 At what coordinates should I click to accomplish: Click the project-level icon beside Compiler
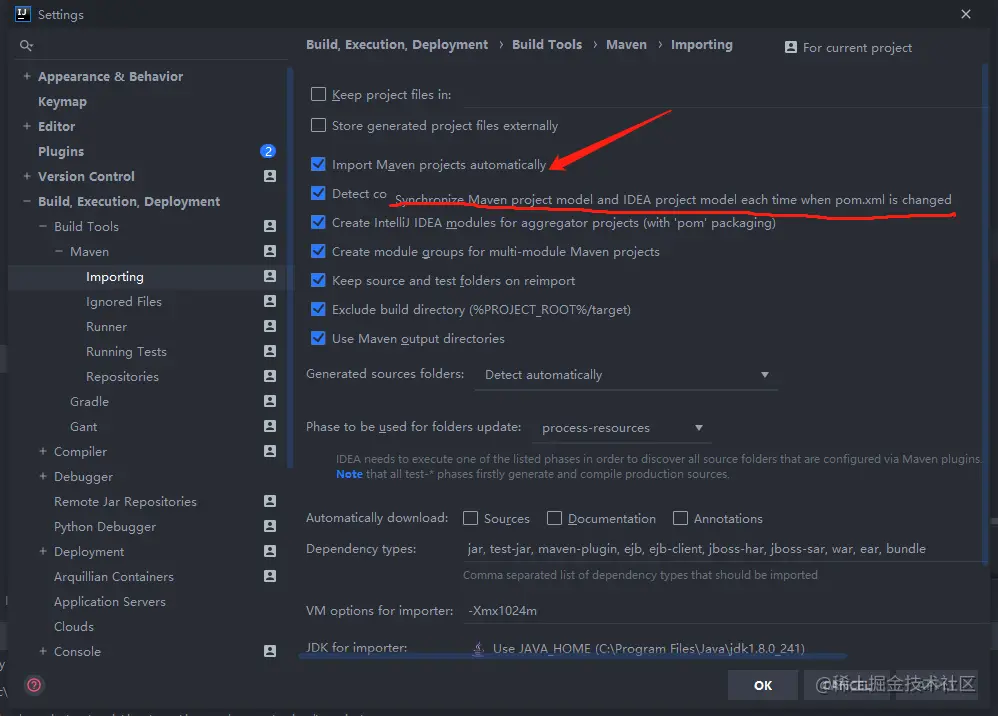tap(270, 451)
